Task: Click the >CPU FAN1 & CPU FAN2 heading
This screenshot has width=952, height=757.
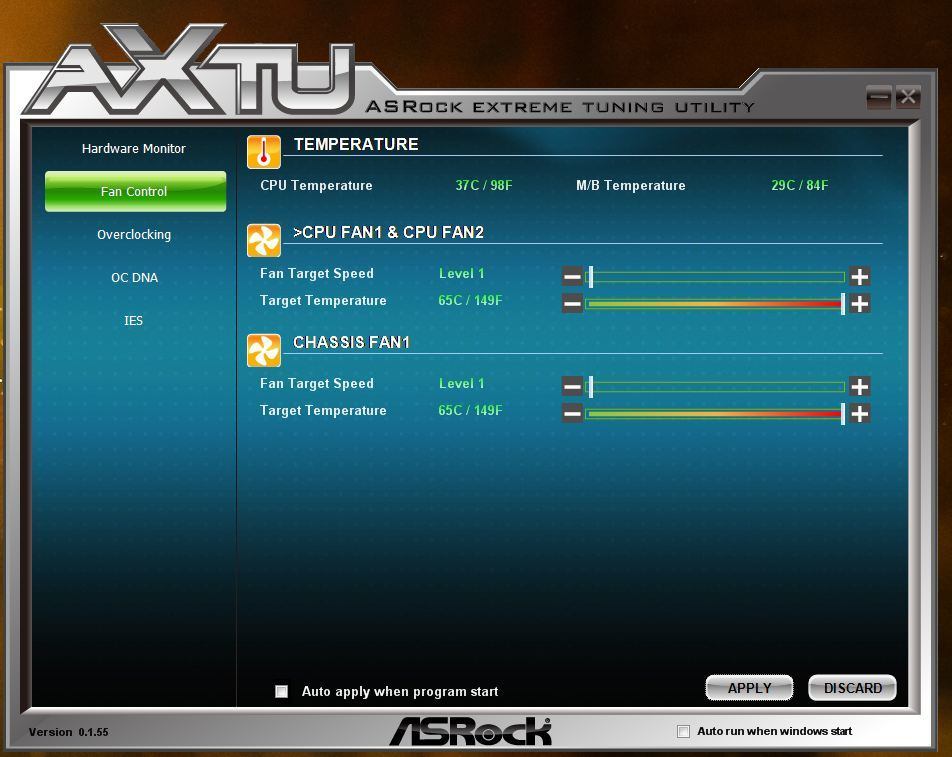Action: click(389, 233)
